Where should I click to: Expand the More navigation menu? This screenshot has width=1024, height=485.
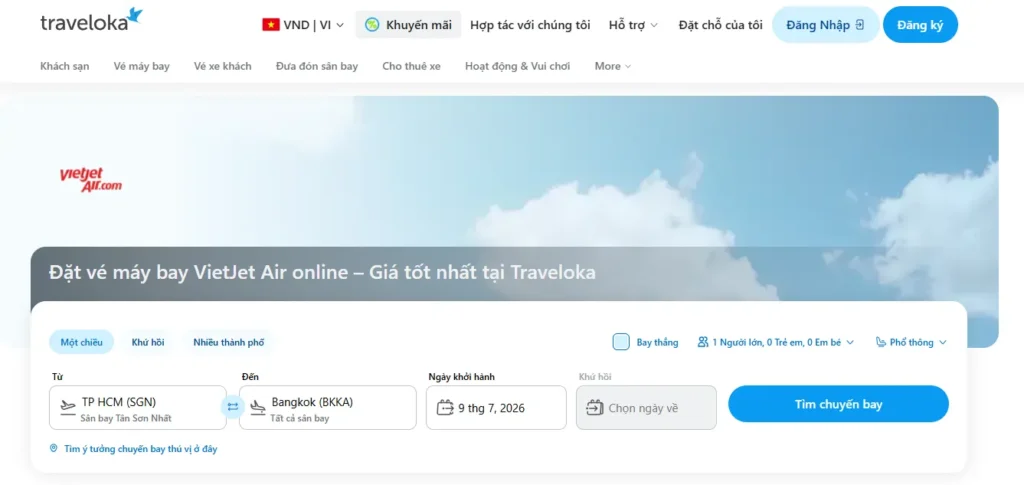pos(613,66)
